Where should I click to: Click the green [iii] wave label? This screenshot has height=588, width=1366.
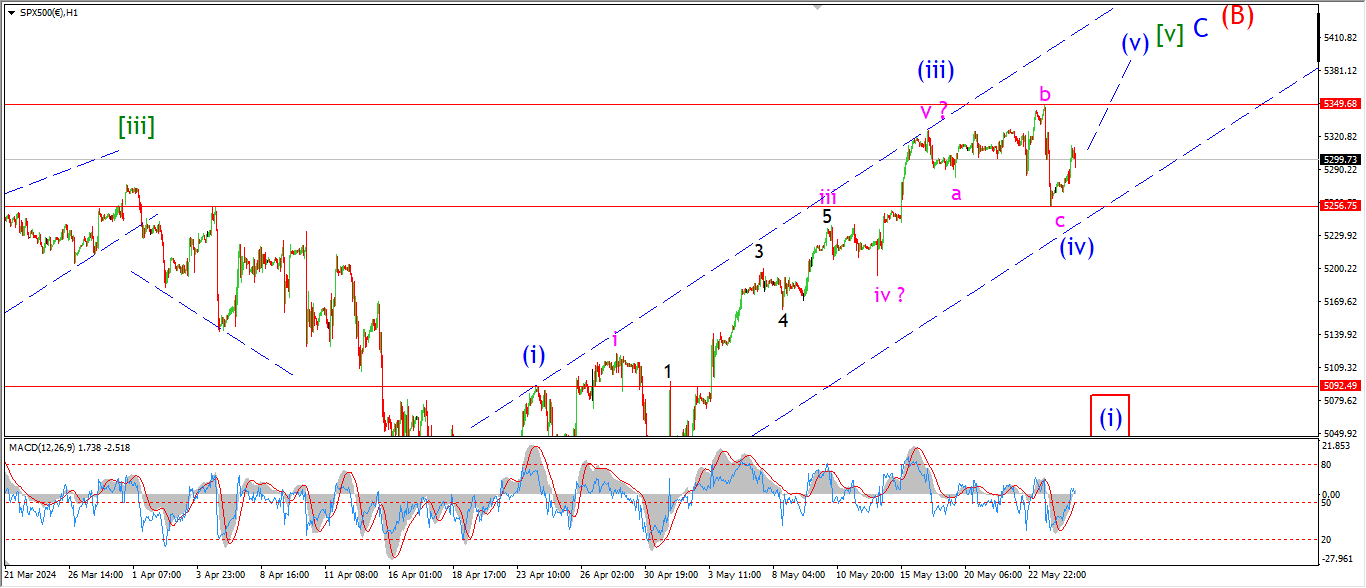[136, 126]
